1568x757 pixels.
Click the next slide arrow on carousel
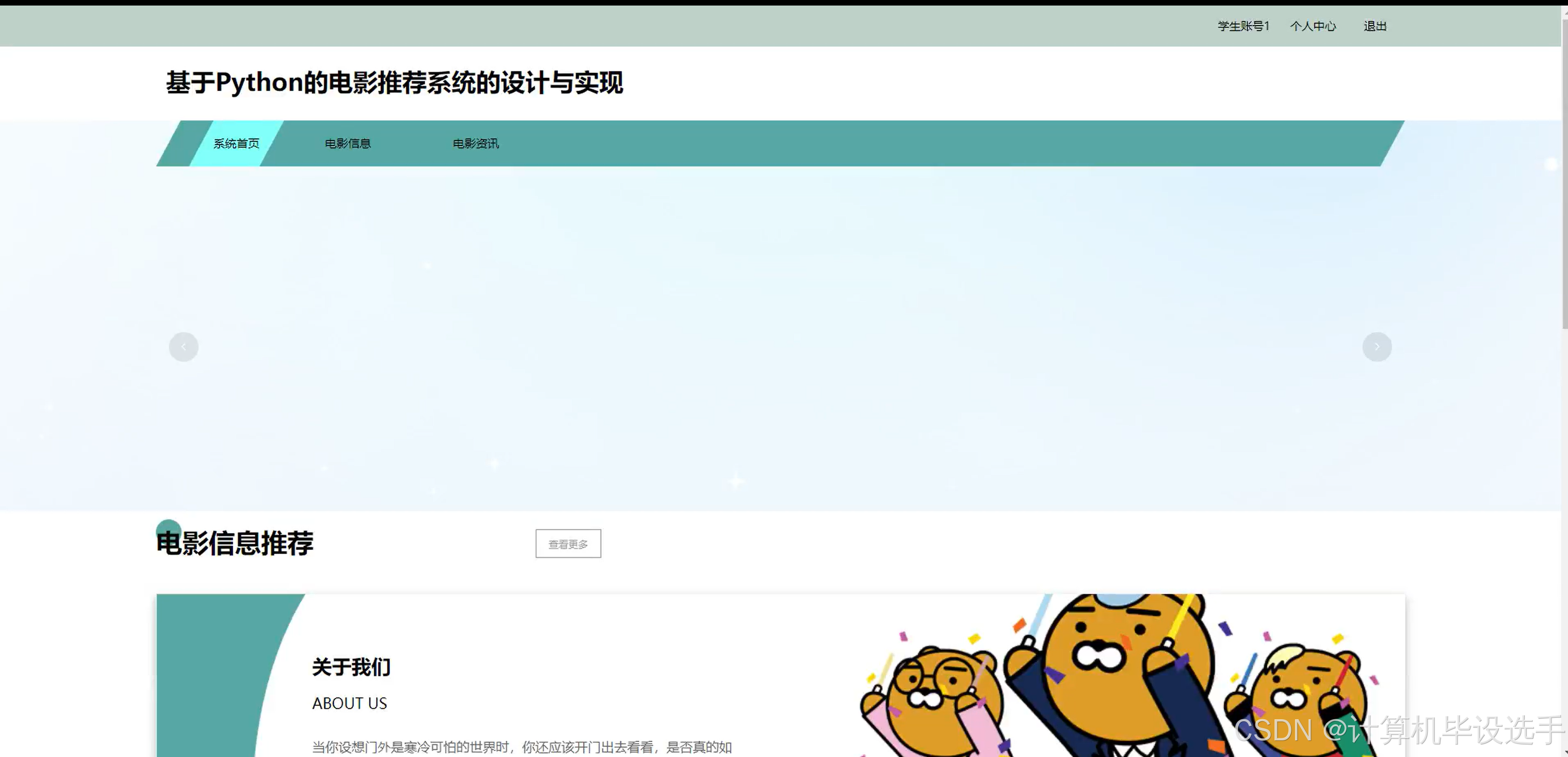click(1376, 347)
